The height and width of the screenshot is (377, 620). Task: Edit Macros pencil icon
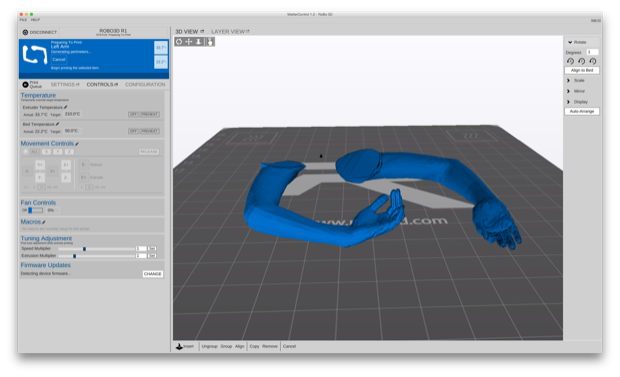[43, 222]
